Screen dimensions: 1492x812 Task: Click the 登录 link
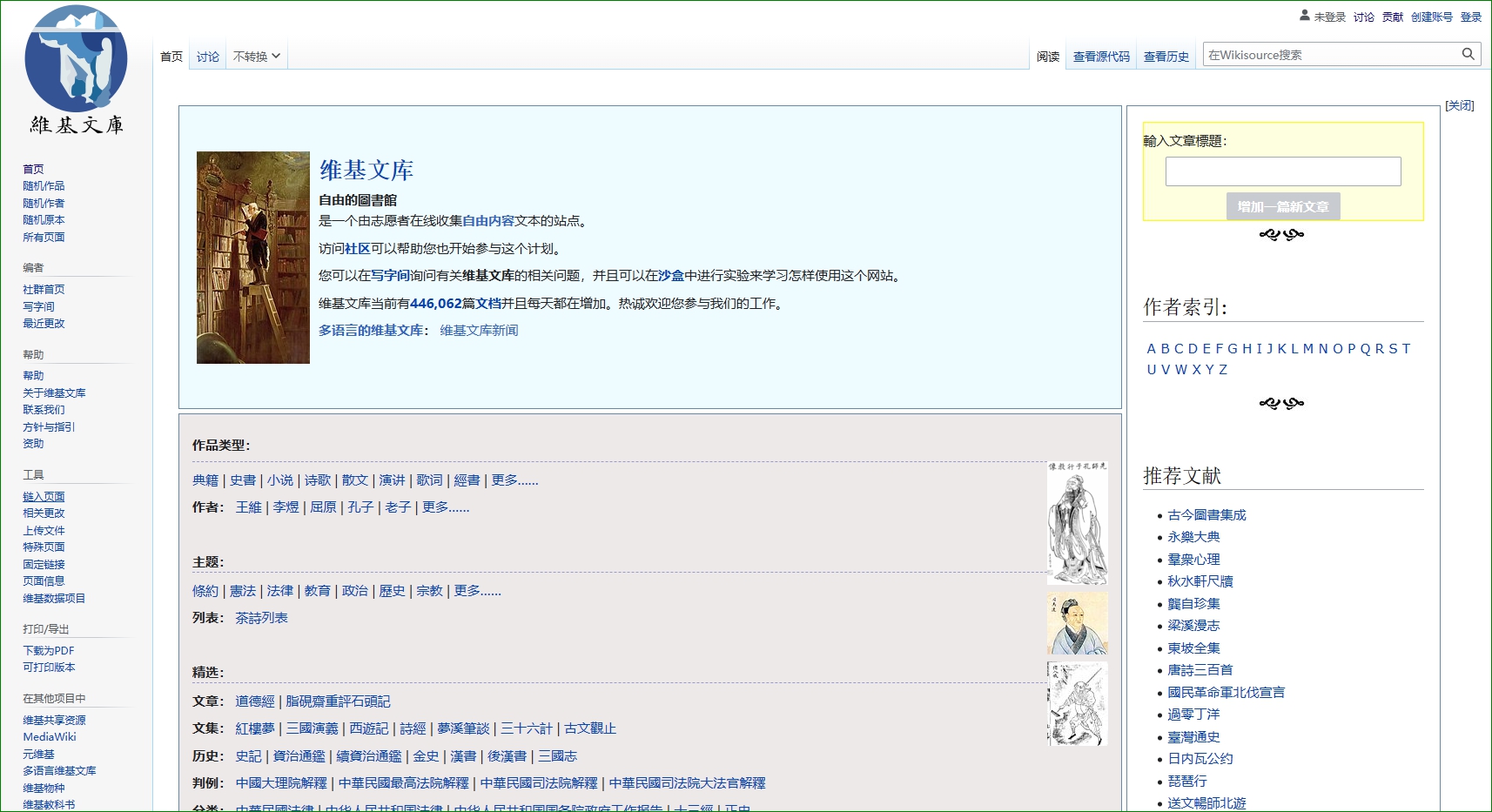tap(1471, 17)
